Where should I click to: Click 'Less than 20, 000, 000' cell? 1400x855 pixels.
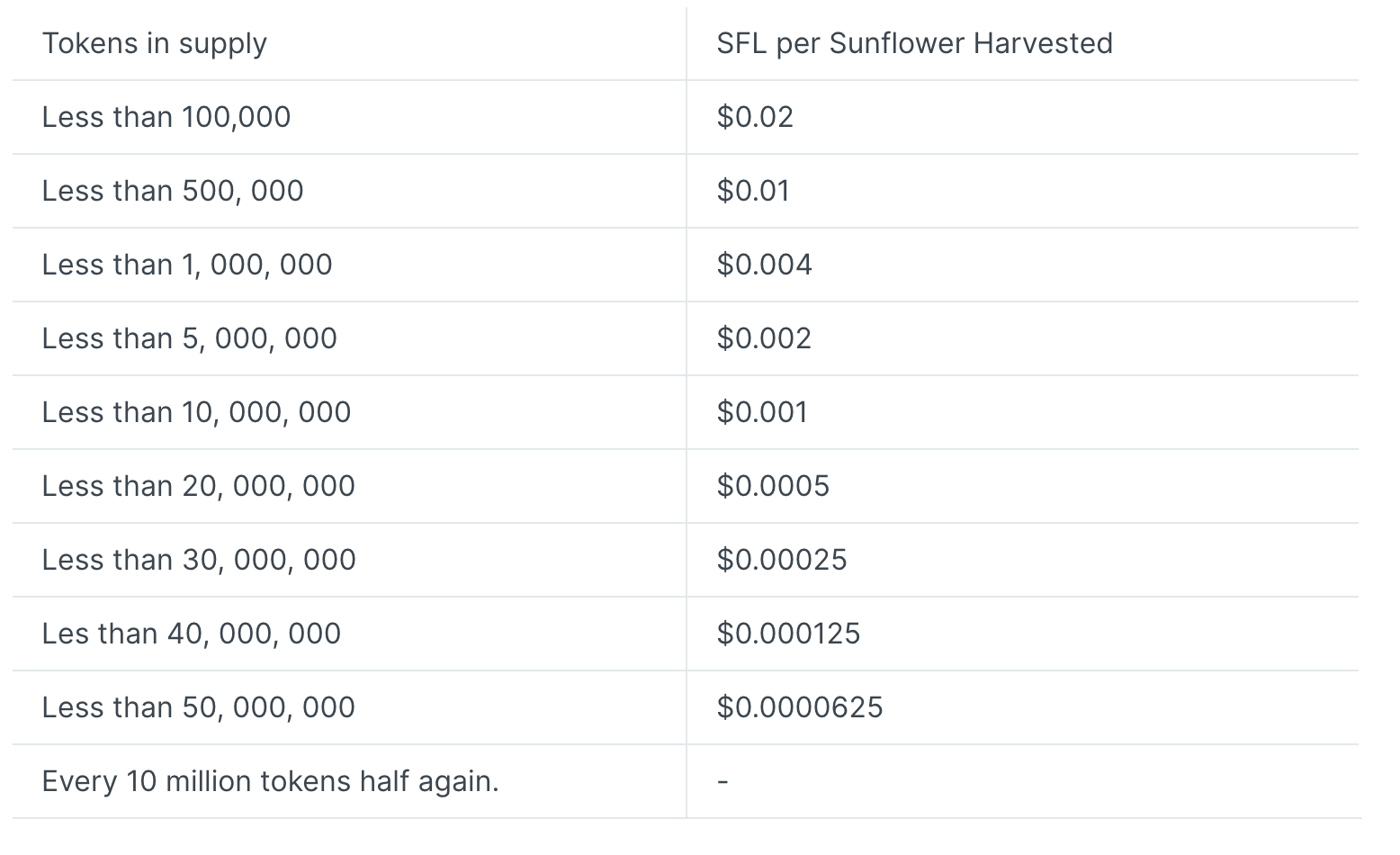(x=199, y=486)
